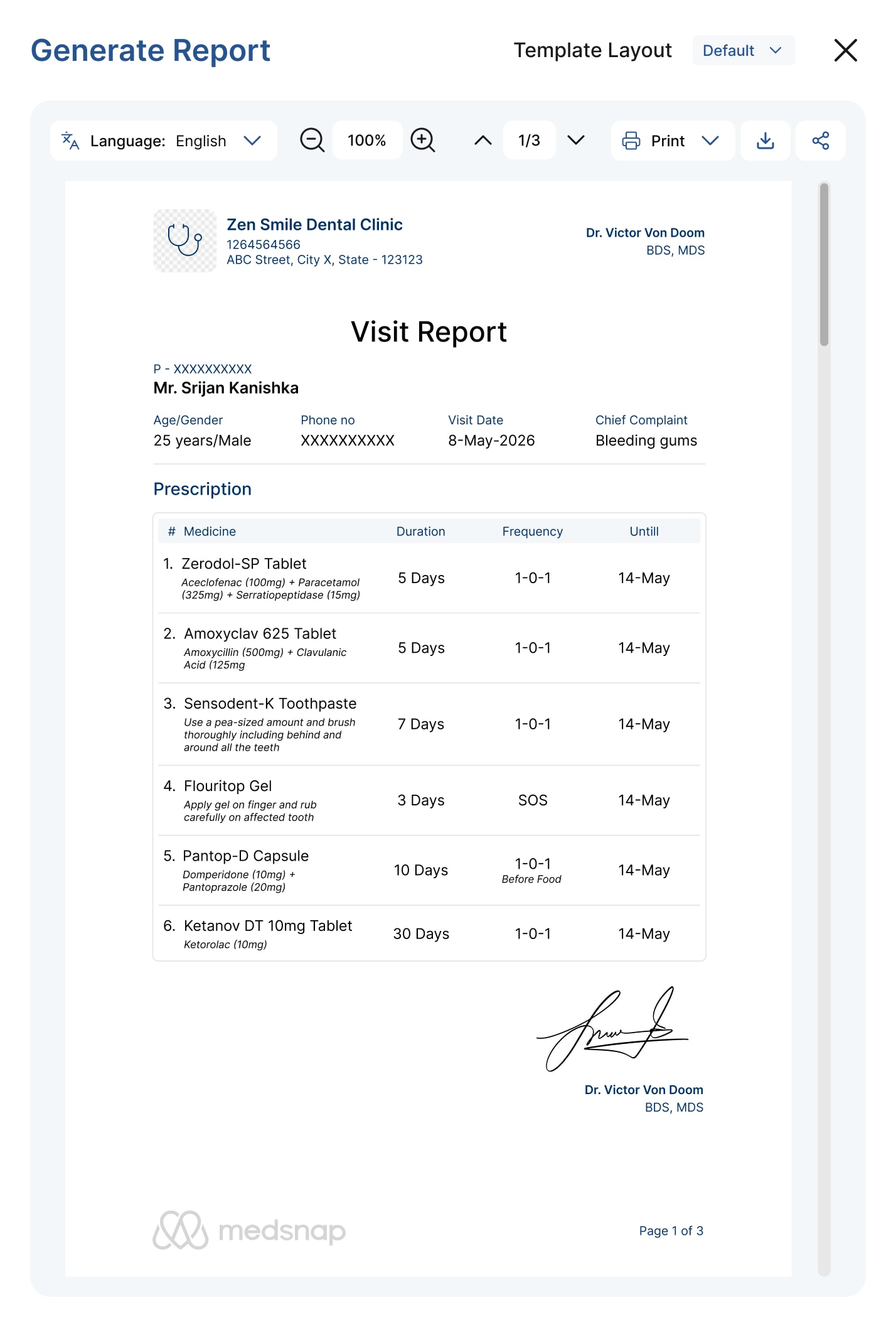The height and width of the screenshot is (1327, 896).
Task: Click the 'Bleeding gums' chief complaint
Action: point(646,441)
